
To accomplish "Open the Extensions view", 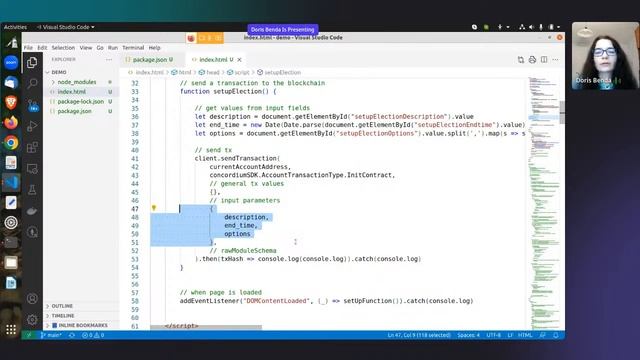I will (32, 147).
